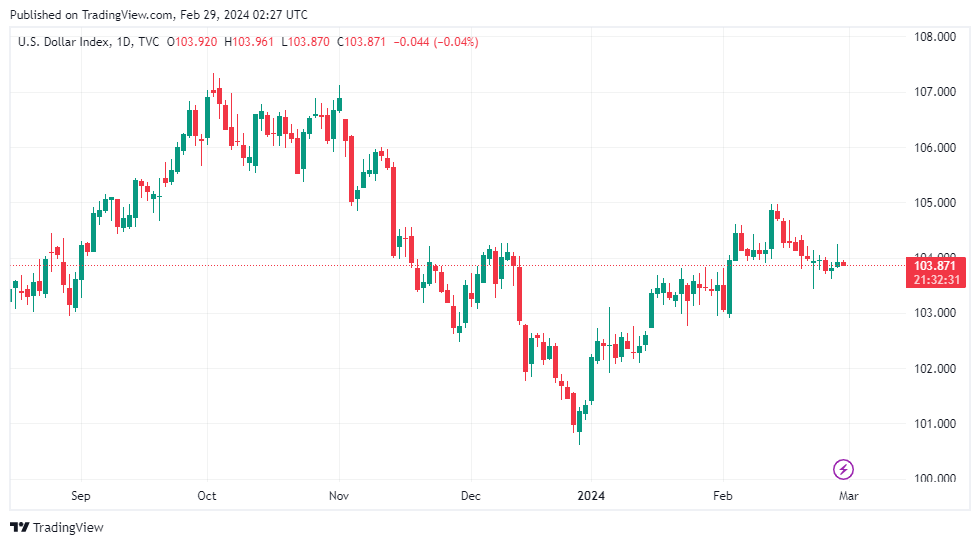Click the −0.044 (−0.04%) change value
980x545 pixels.
click(x=437, y=42)
